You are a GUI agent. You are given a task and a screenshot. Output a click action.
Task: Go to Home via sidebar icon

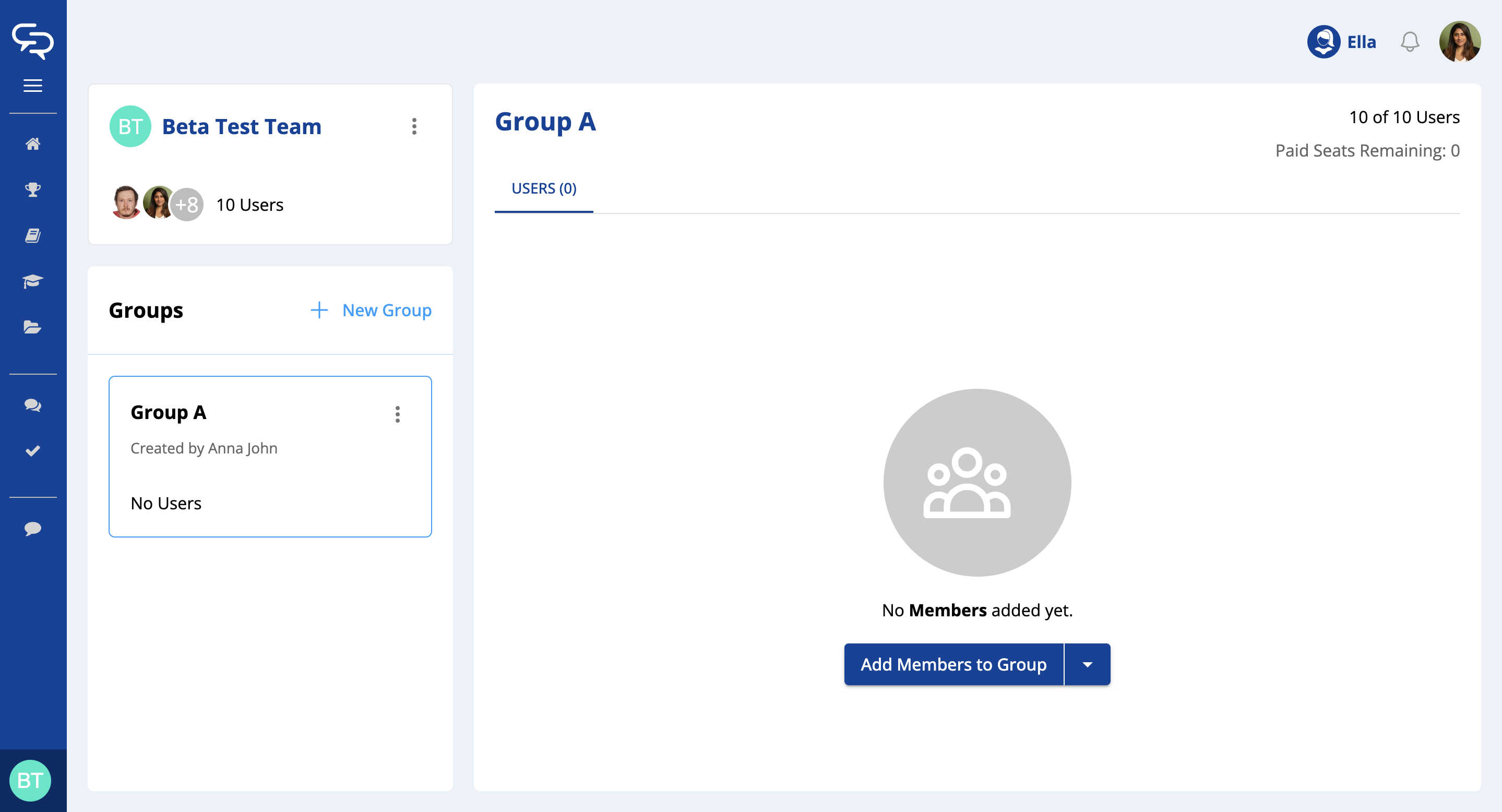pyautogui.click(x=33, y=144)
